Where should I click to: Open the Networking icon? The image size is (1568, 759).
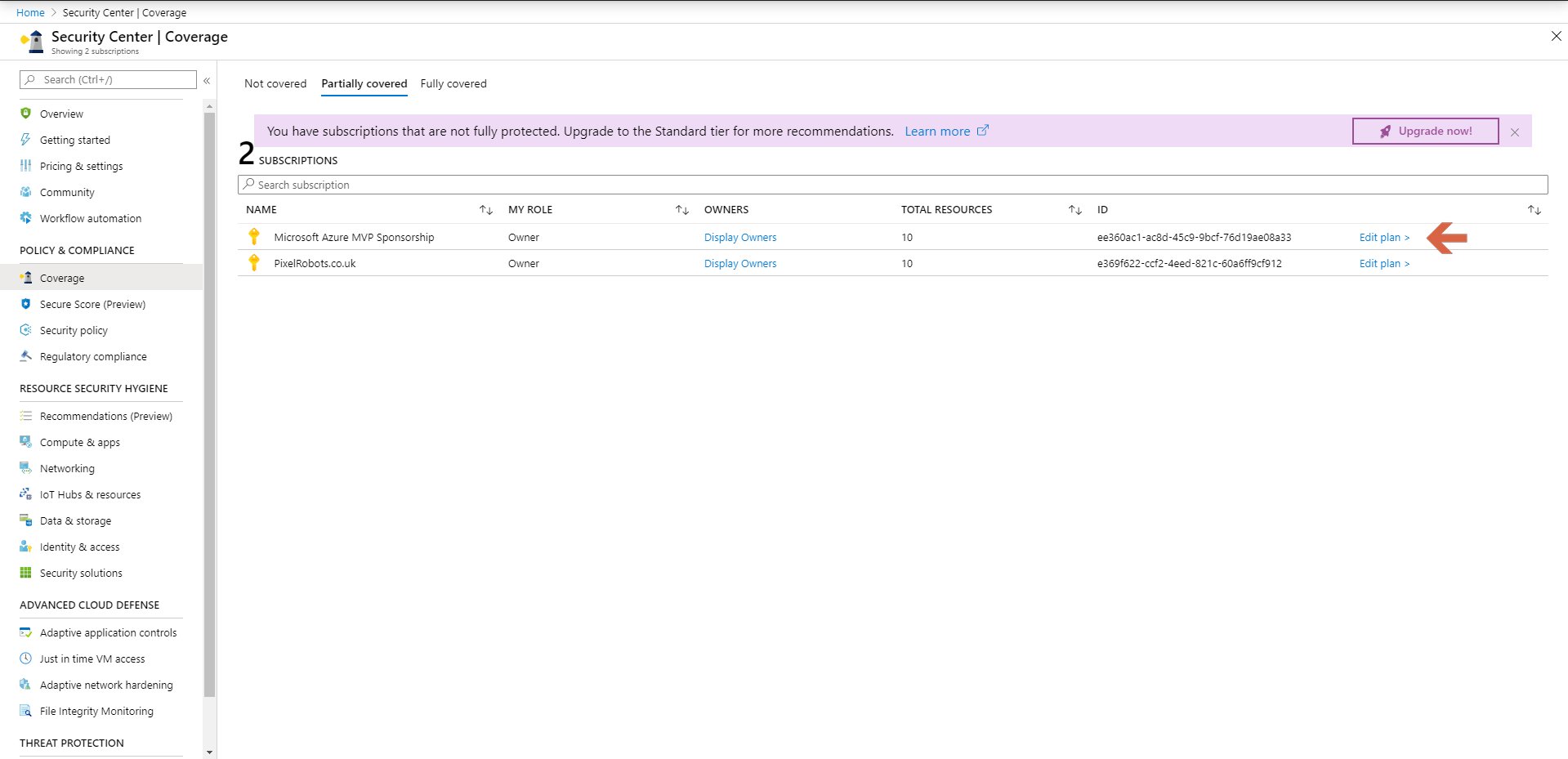25,468
